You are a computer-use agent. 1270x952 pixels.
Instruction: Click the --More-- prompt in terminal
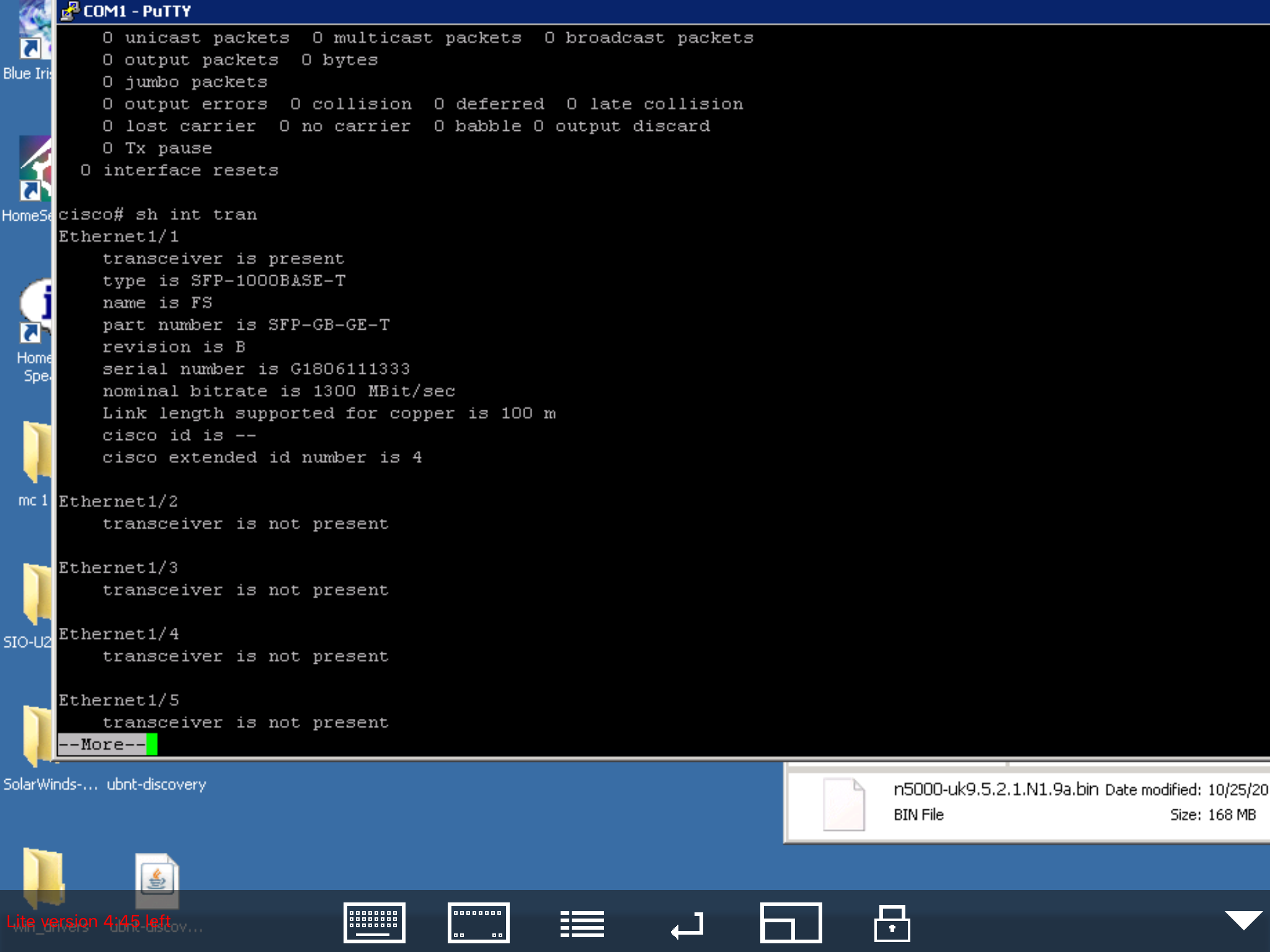pos(102,744)
